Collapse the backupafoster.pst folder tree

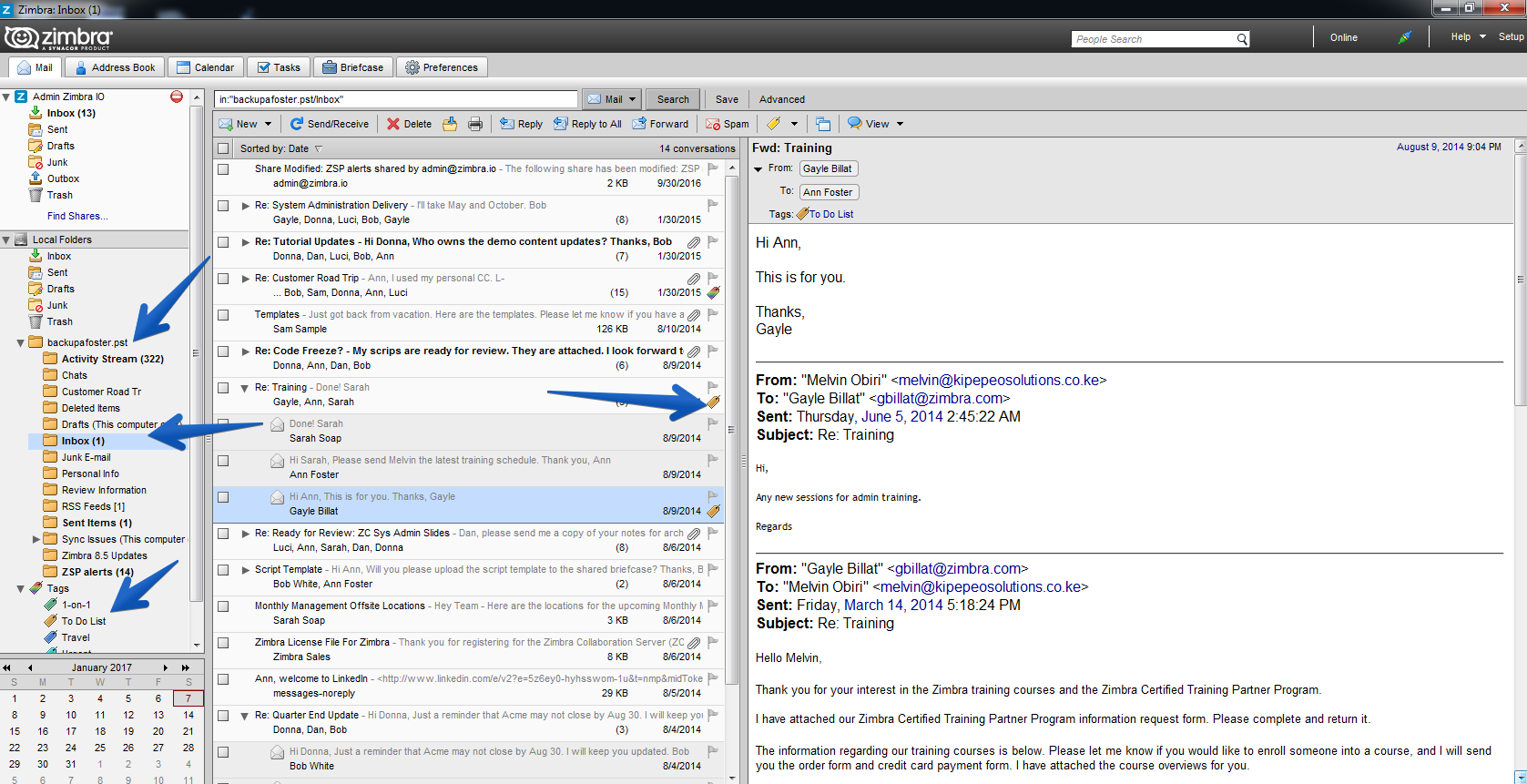tap(21, 343)
